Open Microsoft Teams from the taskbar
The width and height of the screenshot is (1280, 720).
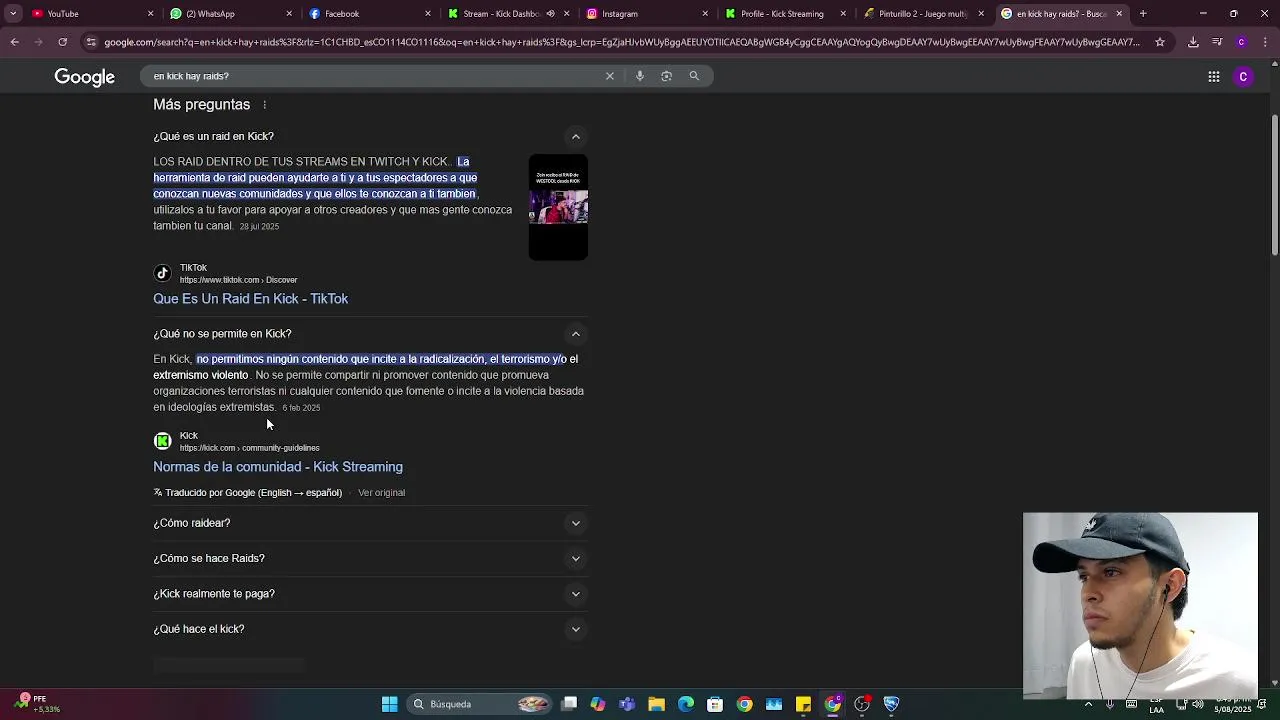(x=627, y=704)
